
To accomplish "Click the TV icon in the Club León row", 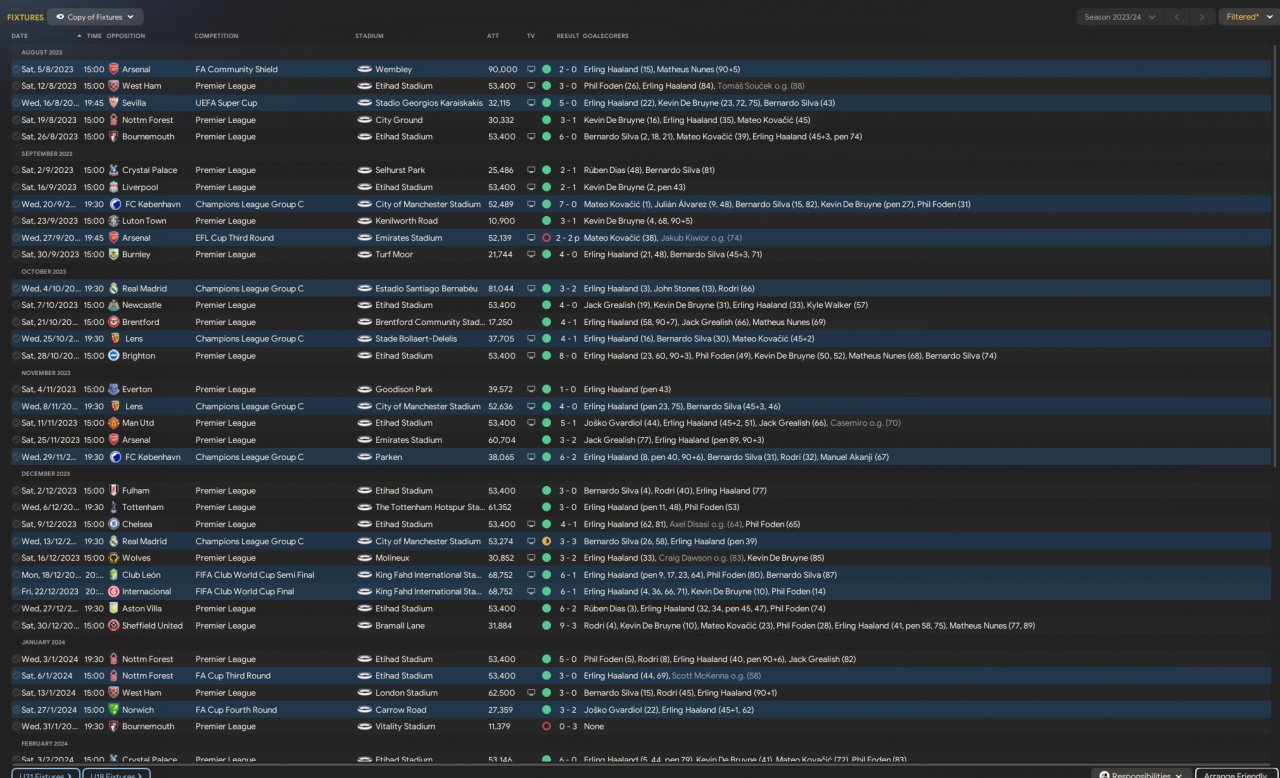I will [531, 575].
